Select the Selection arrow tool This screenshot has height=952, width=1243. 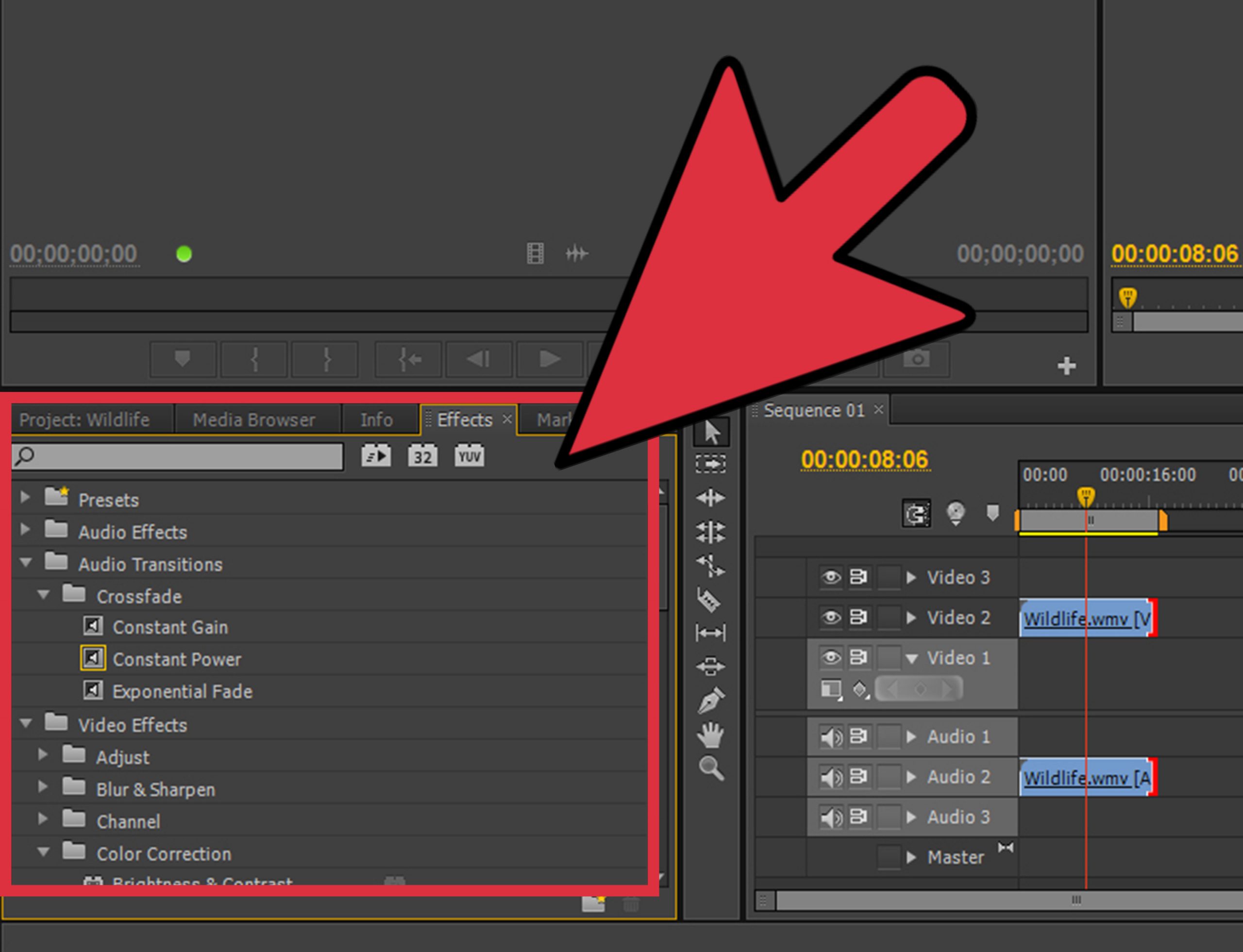click(711, 433)
